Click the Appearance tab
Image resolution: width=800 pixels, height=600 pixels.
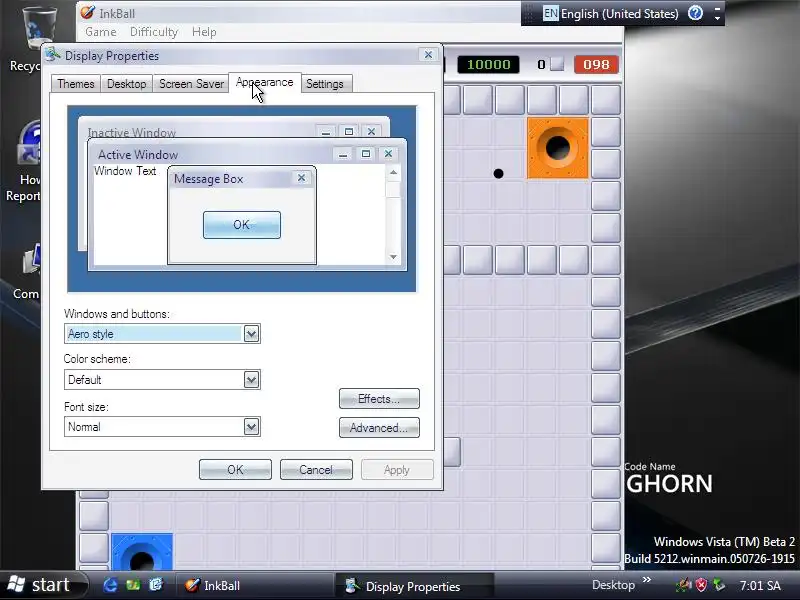point(265,83)
